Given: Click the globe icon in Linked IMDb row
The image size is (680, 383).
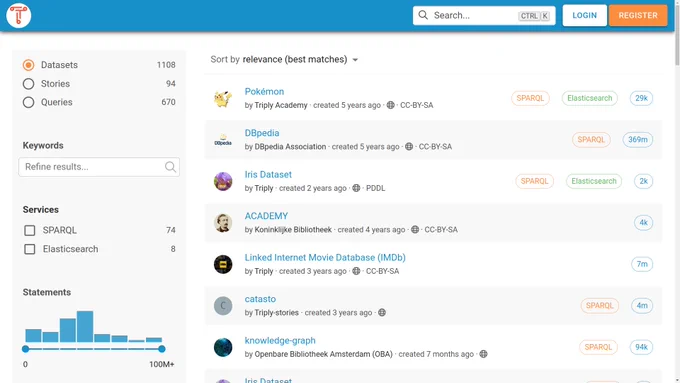Looking at the screenshot, I should click(356, 271).
